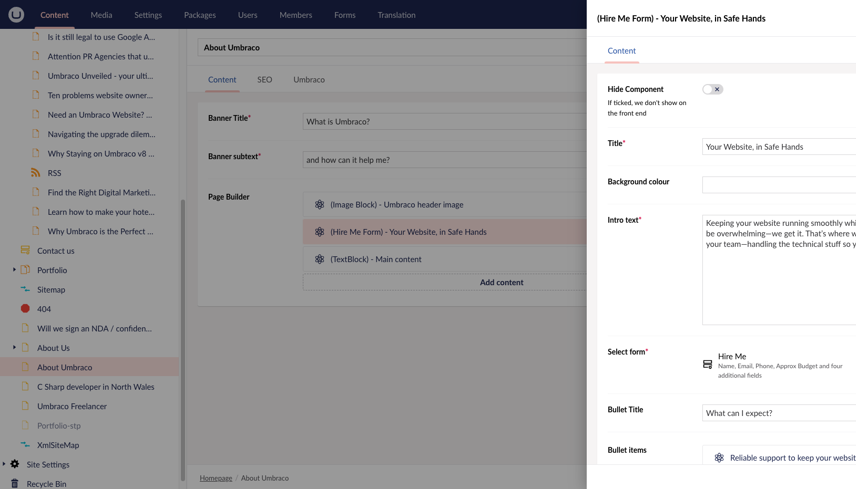Click the Umbraco logo icon
This screenshot has width=856, height=489.
16,15
